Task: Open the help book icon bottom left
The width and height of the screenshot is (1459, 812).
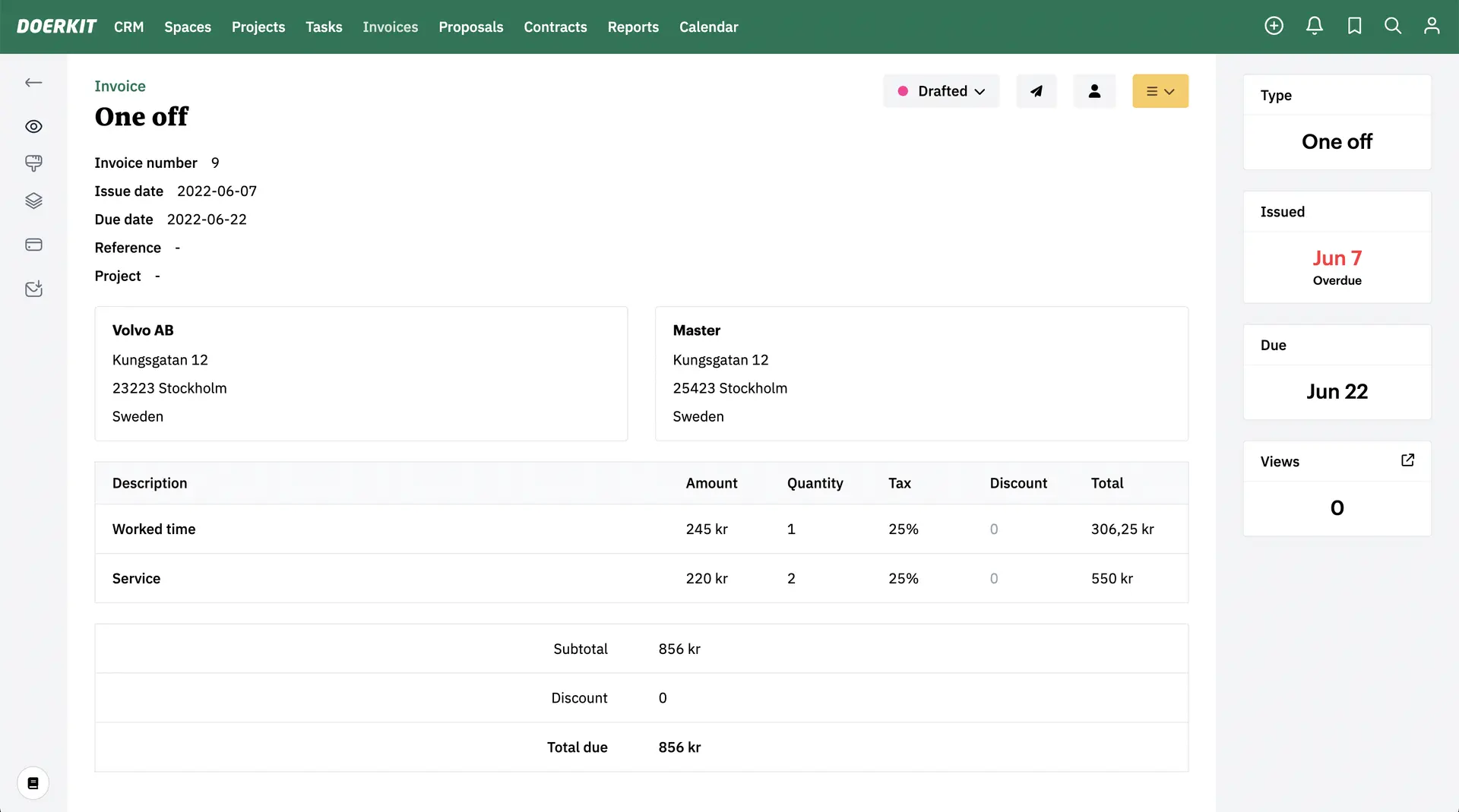Action: pyautogui.click(x=33, y=783)
